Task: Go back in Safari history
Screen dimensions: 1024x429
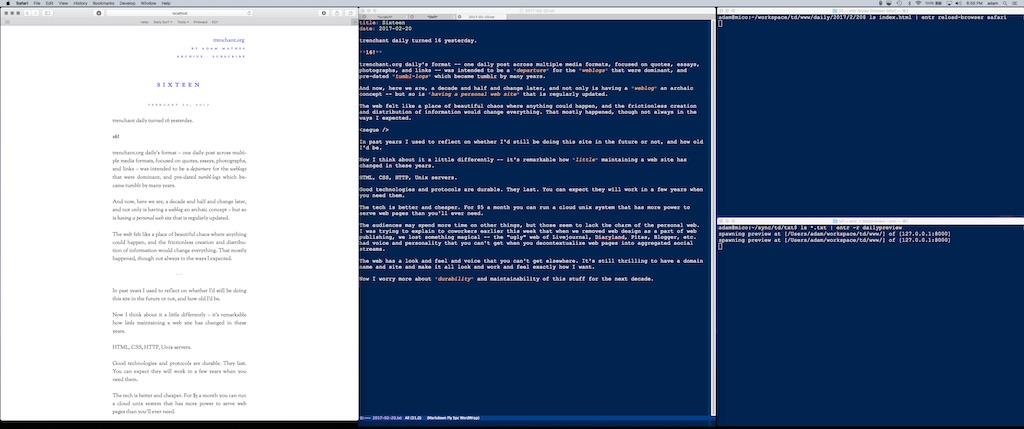Action: [x=27, y=13]
